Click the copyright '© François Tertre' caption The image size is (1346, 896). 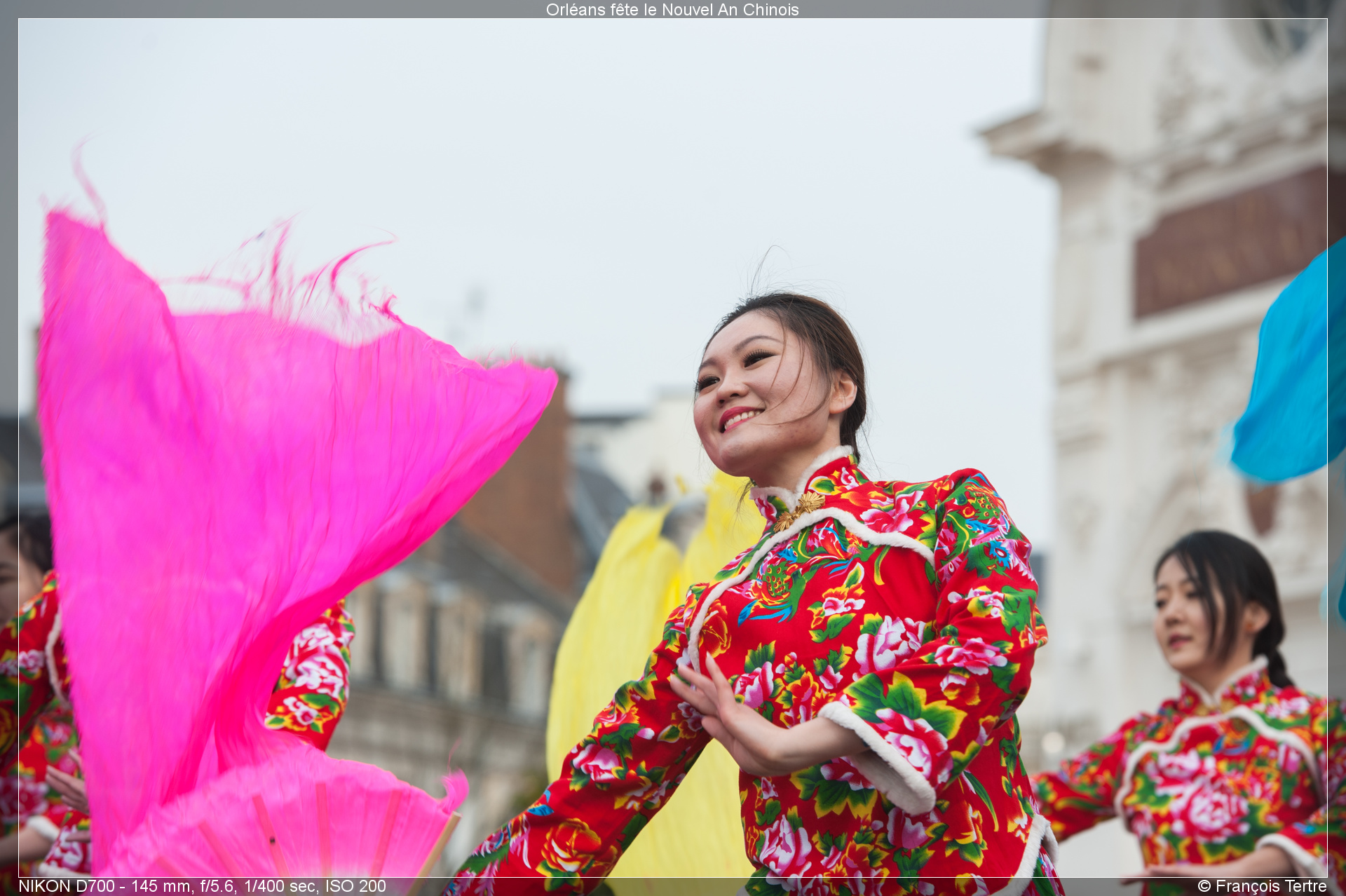1262,886
